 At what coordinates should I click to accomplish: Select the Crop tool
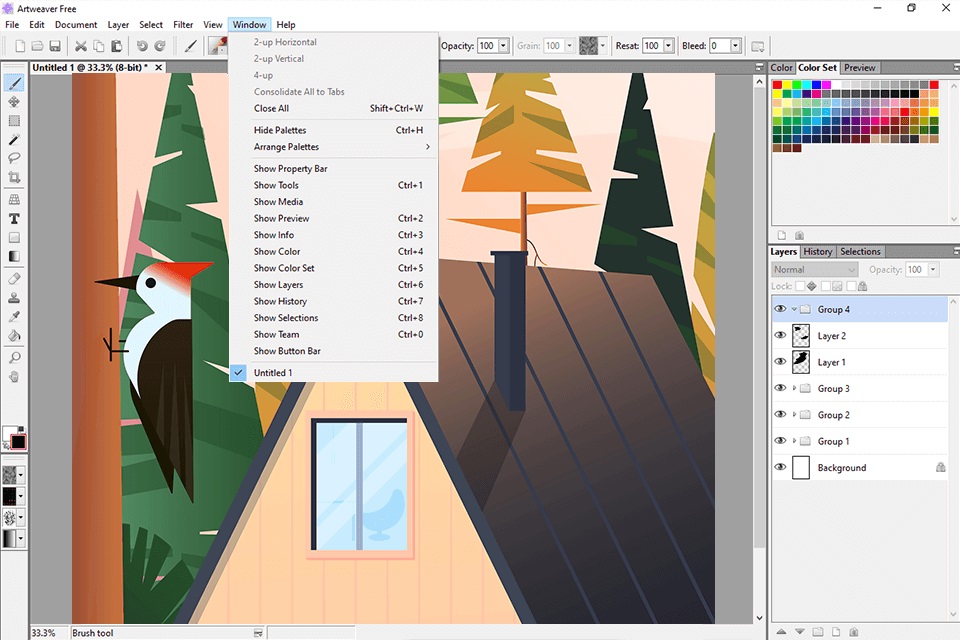[14, 178]
